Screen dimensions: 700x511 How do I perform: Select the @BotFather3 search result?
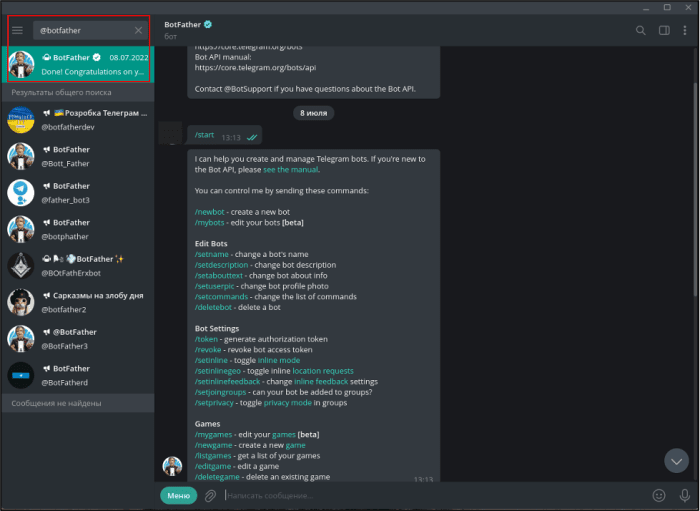click(78, 339)
